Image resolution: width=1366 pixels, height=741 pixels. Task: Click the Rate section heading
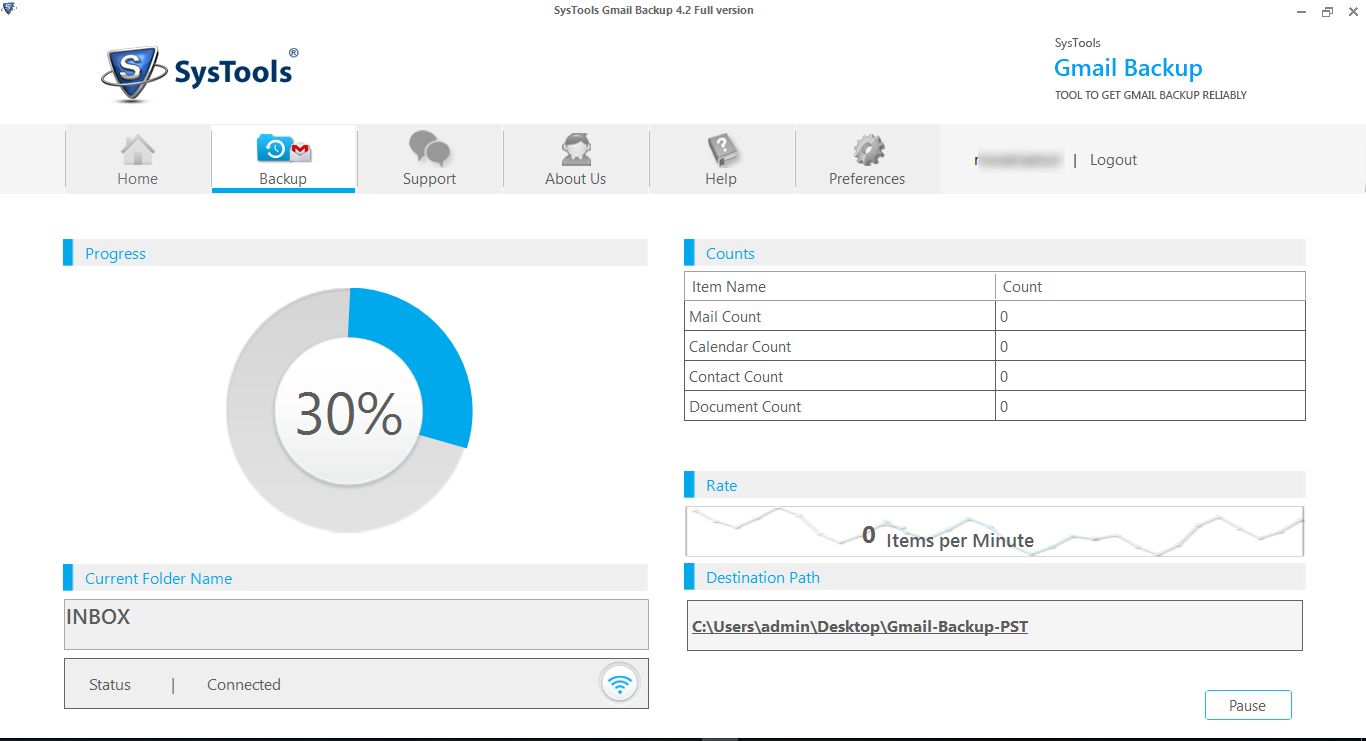721,486
